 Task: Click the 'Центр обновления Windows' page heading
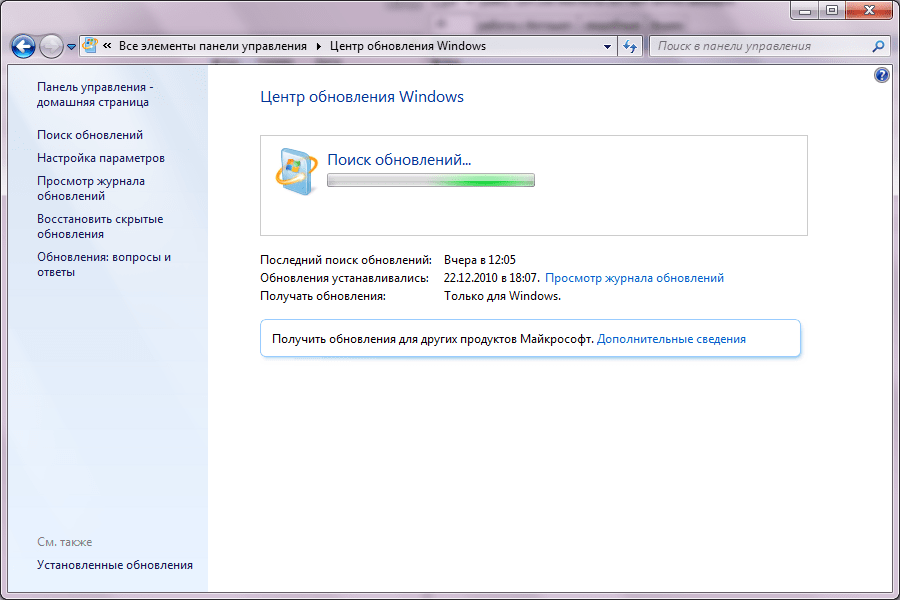pyautogui.click(x=362, y=96)
